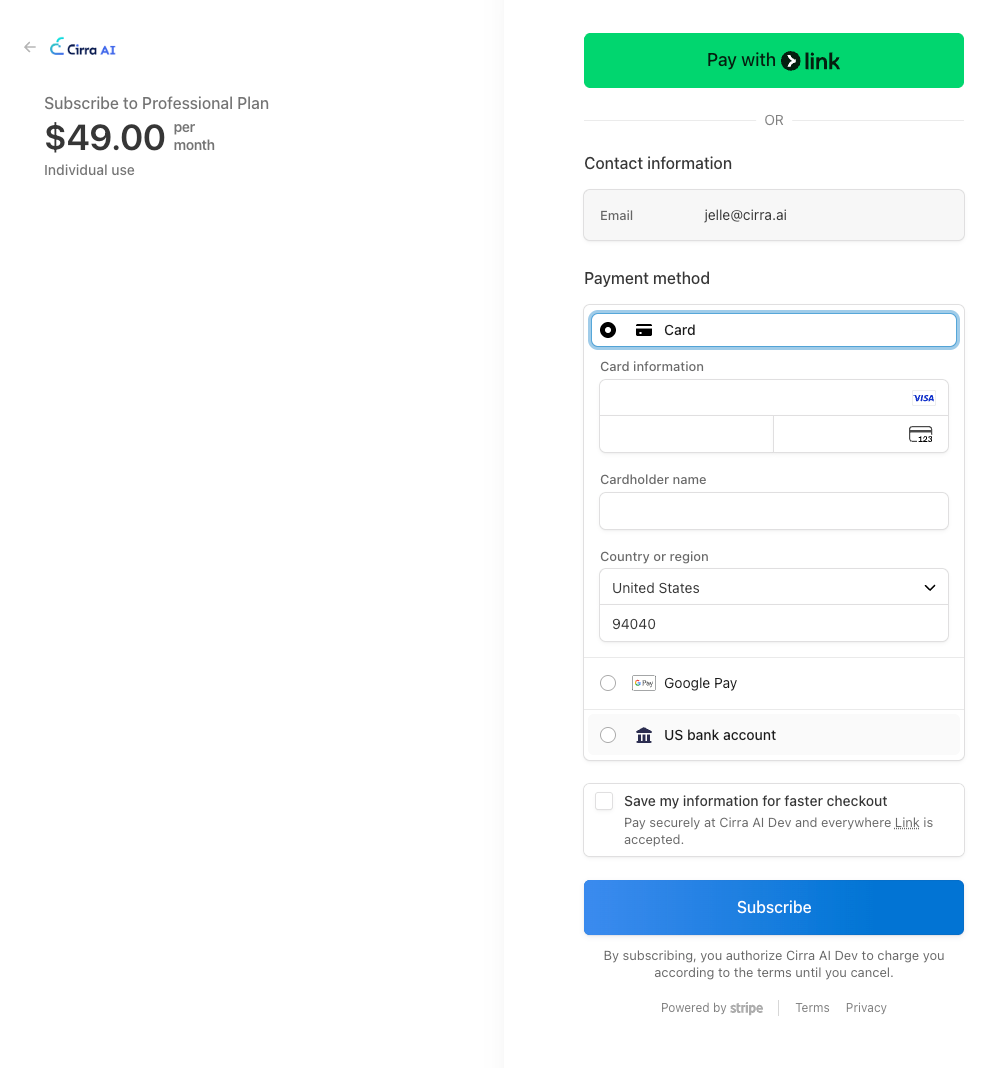
Task: Open the Privacy link
Action: [866, 1008]
